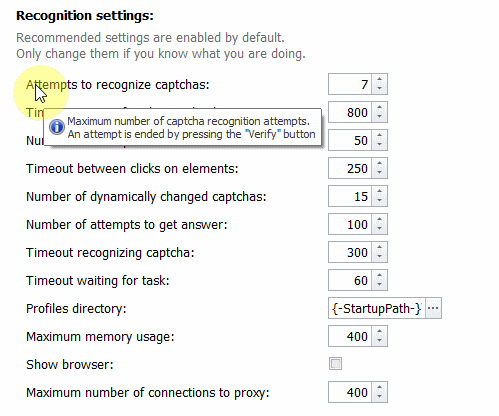The height and width of the screenshot is (416, 499).
Task: Increase Timeout waiting for task value
Action: (x=379, y=275)
